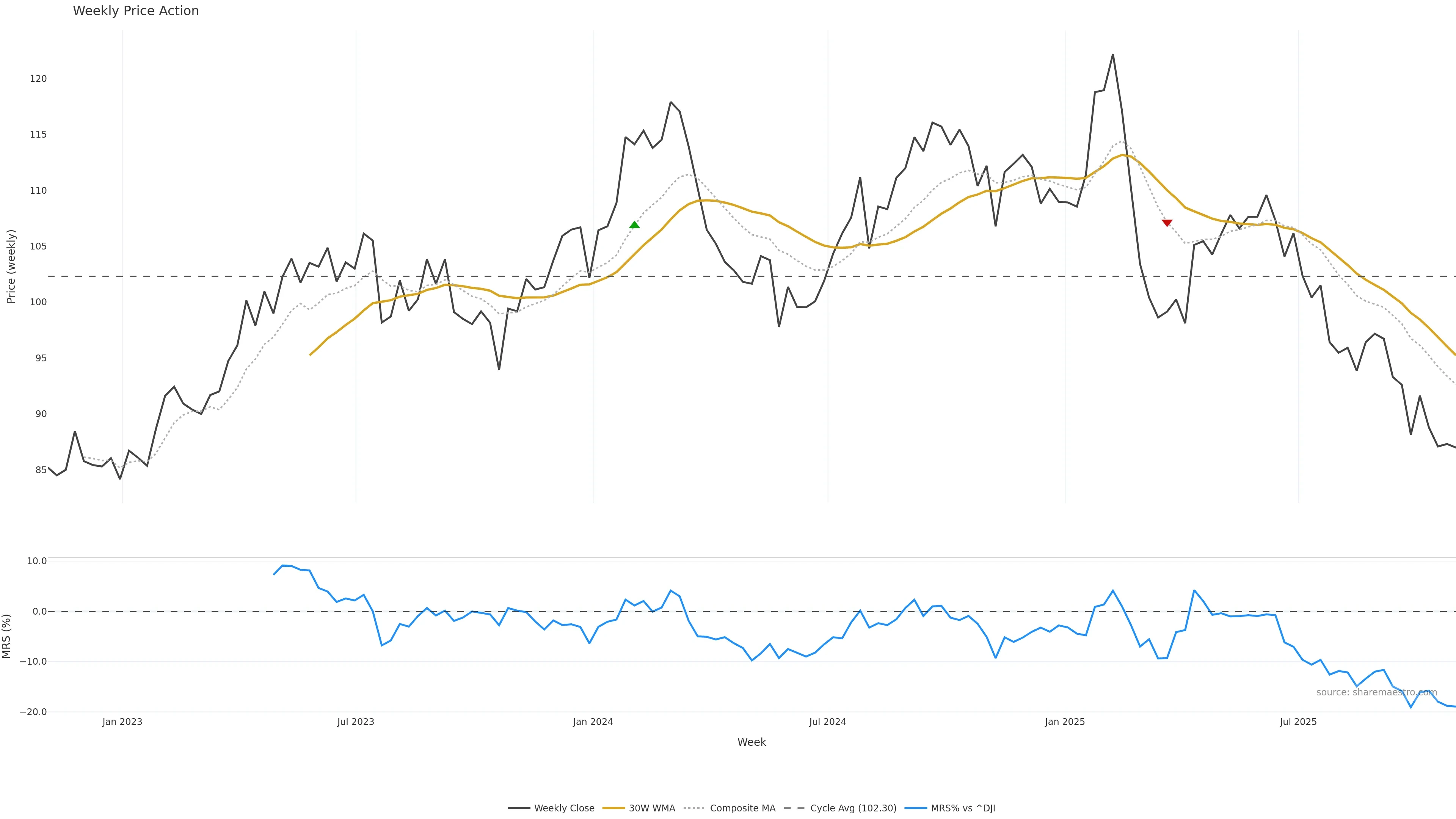Click the −20.0 MRS tick label
Screen dimensions: 1456x819
33,712
